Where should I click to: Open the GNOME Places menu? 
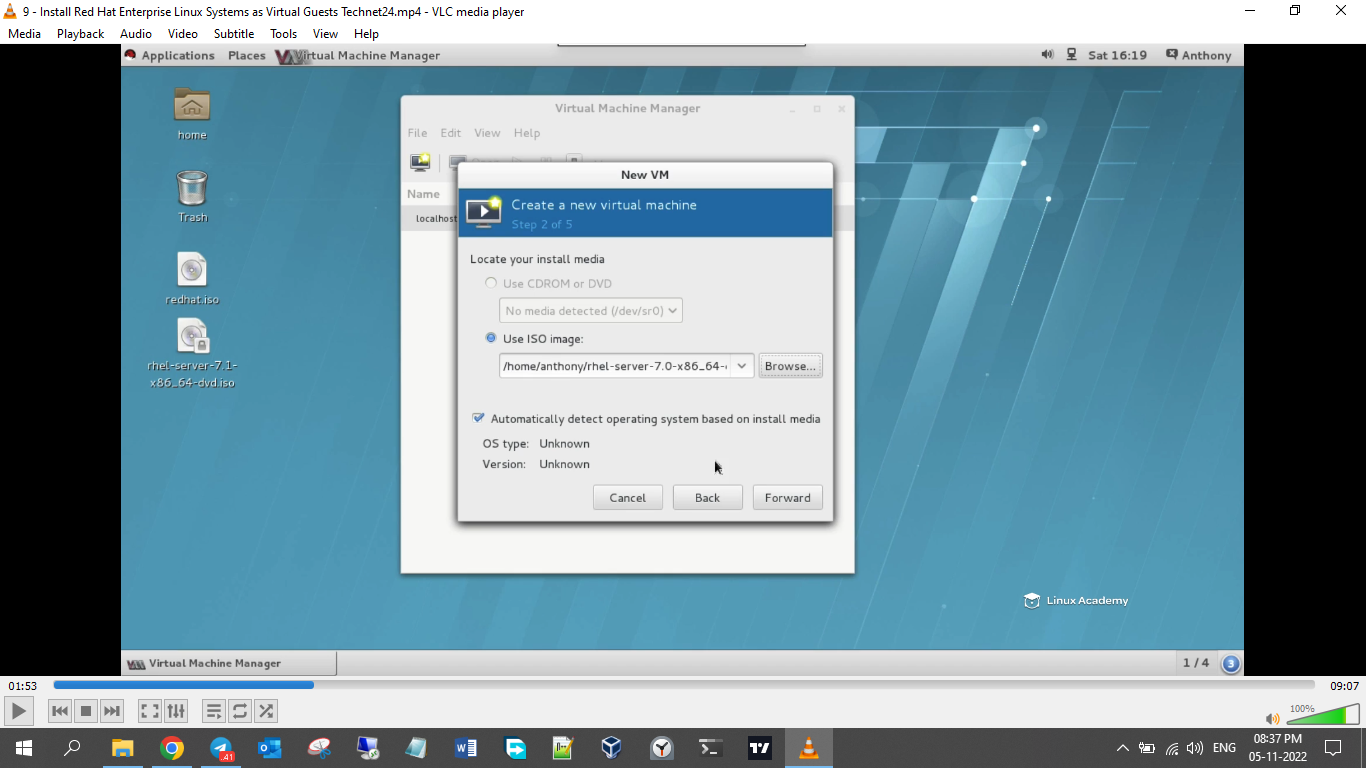247,55
